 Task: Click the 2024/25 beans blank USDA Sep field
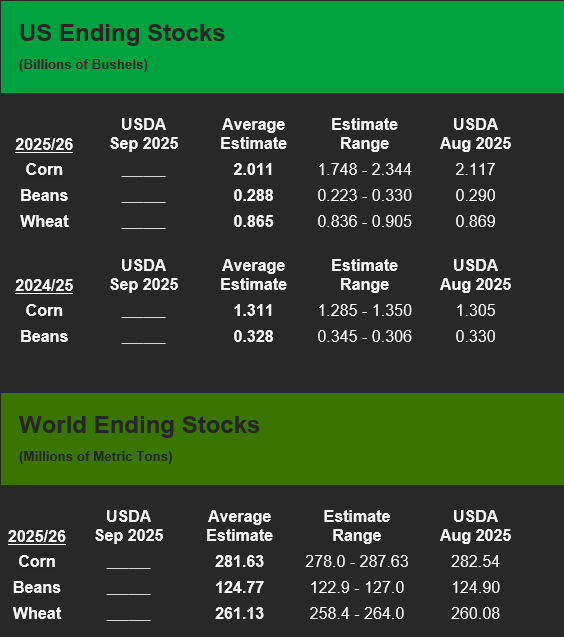[x=144, y=337]
